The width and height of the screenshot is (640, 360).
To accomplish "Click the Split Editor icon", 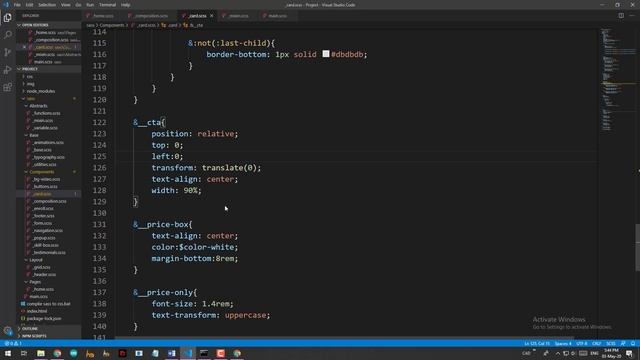I will point(621,16).
